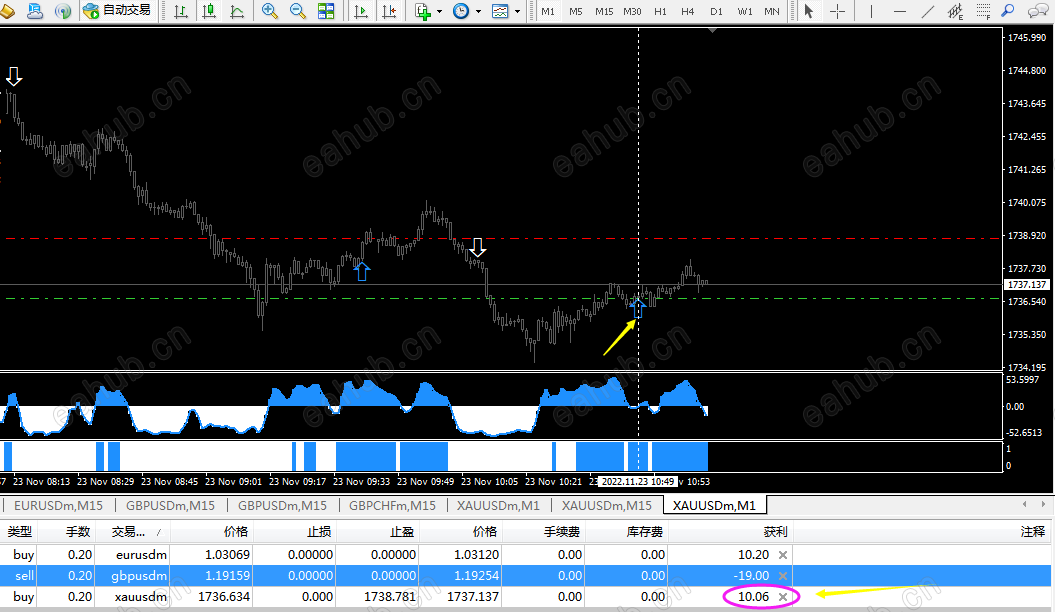Switch chart to bar chart type
Screen dimensions: 1055x612
coord(181,11)
